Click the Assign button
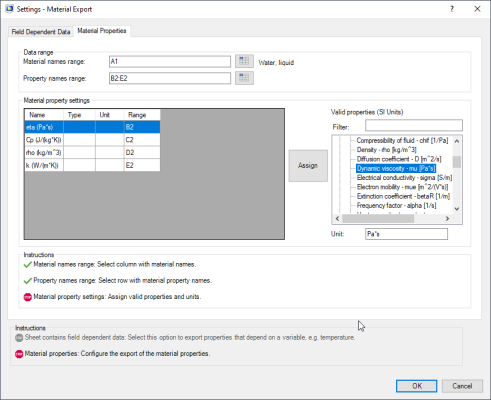 308,166
